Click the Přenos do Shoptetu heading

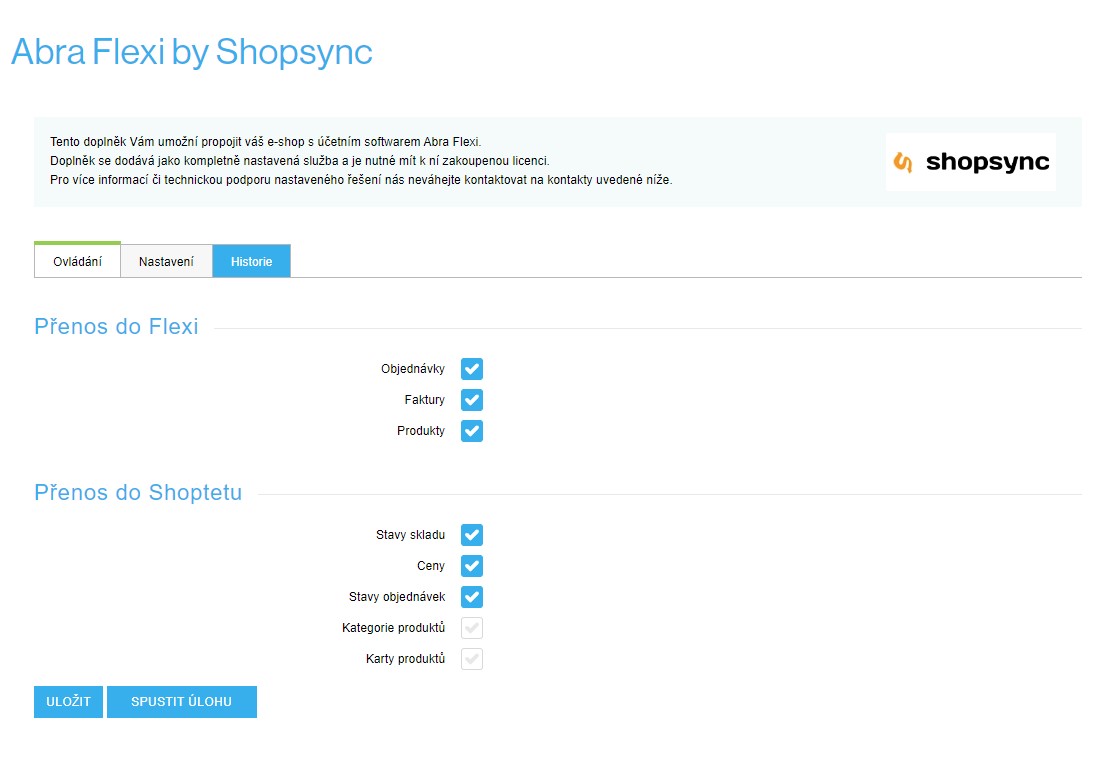139,492
